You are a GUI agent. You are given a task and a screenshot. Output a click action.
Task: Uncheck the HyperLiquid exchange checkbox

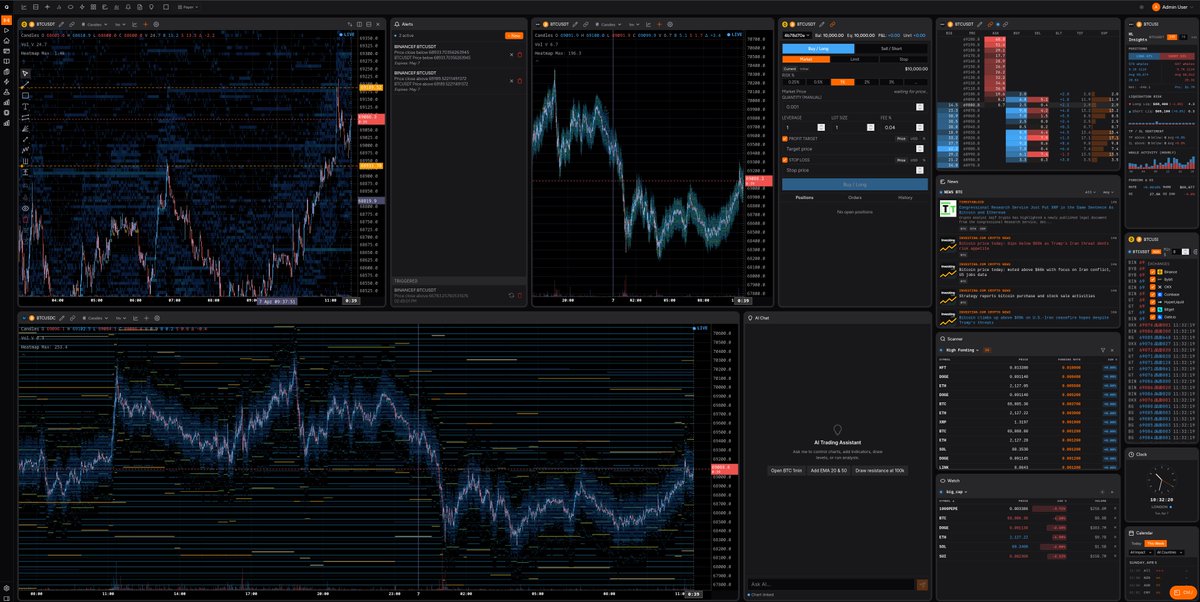(x=1153, y=302)
